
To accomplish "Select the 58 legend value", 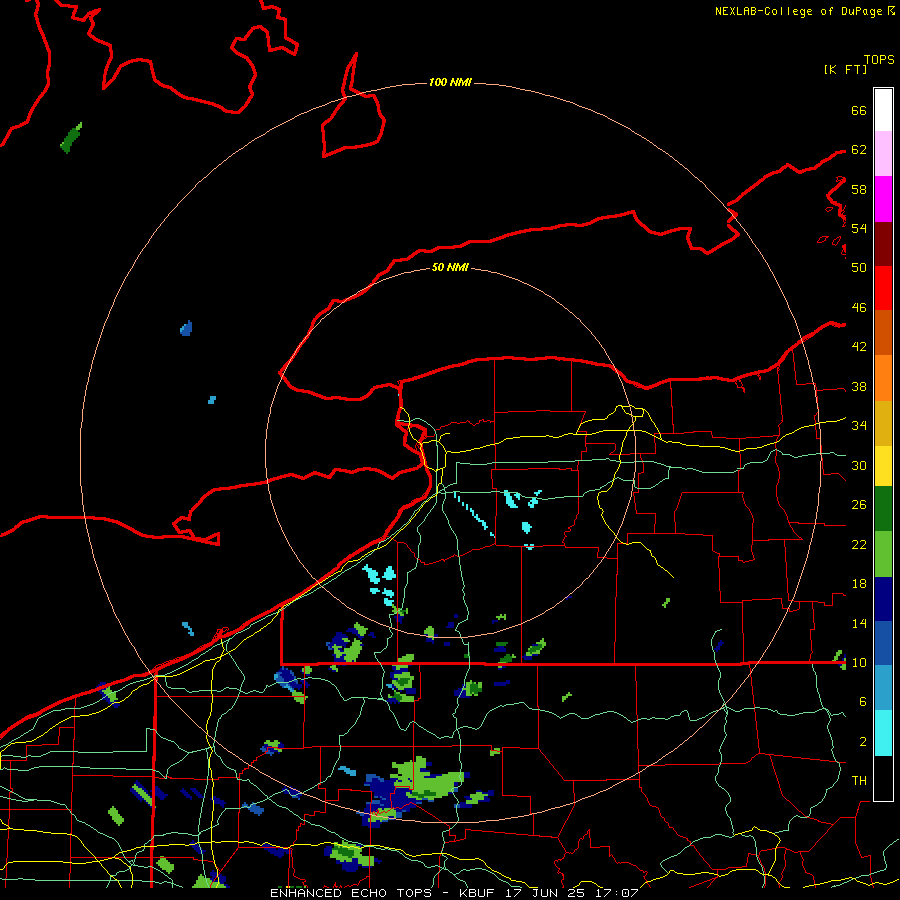I will [859, 189].
